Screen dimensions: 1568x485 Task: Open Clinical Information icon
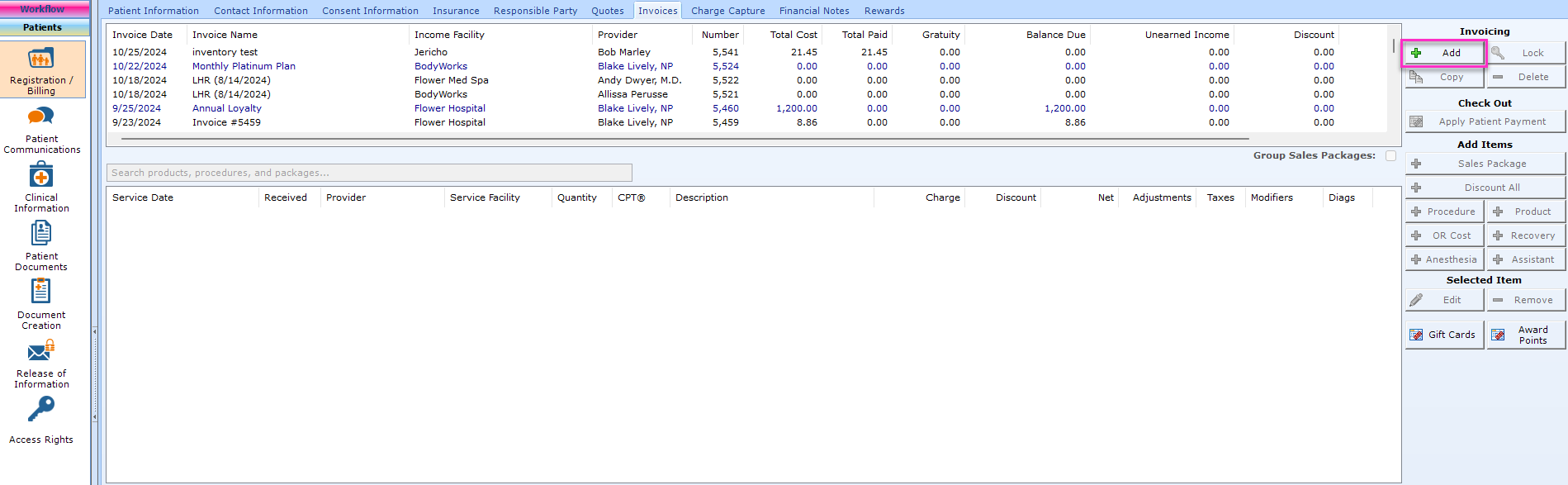coord(41,176)
